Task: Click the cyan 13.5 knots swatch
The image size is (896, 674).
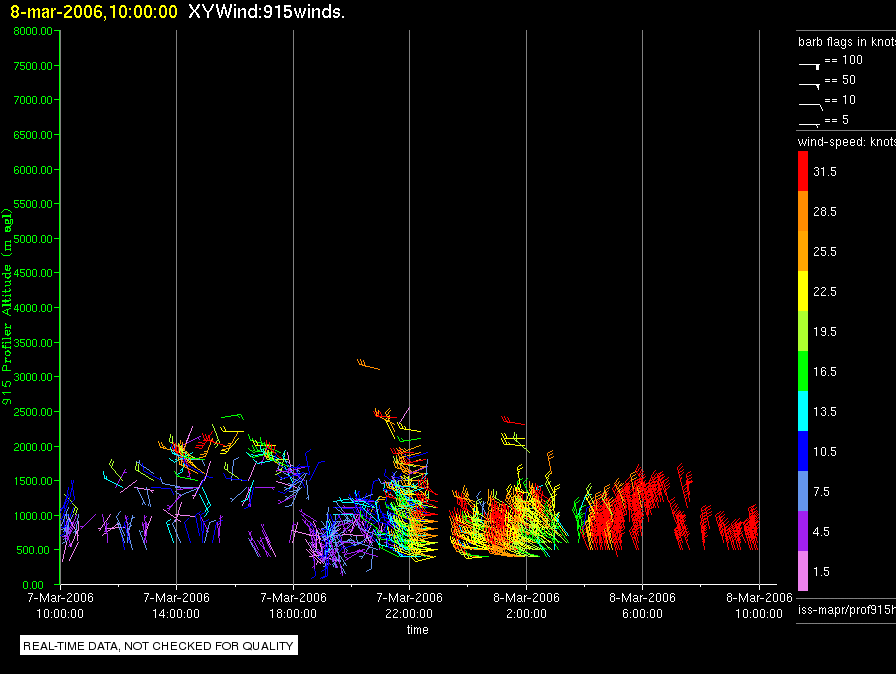Action: click(x=803, y=411)
